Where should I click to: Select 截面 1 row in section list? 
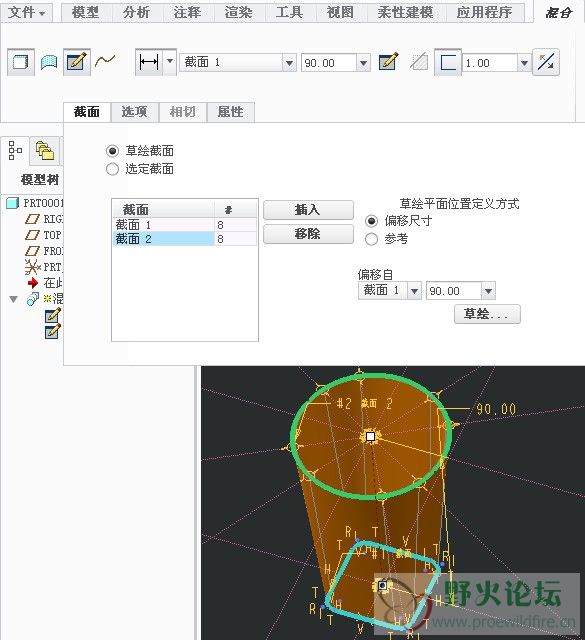point(185,224)
